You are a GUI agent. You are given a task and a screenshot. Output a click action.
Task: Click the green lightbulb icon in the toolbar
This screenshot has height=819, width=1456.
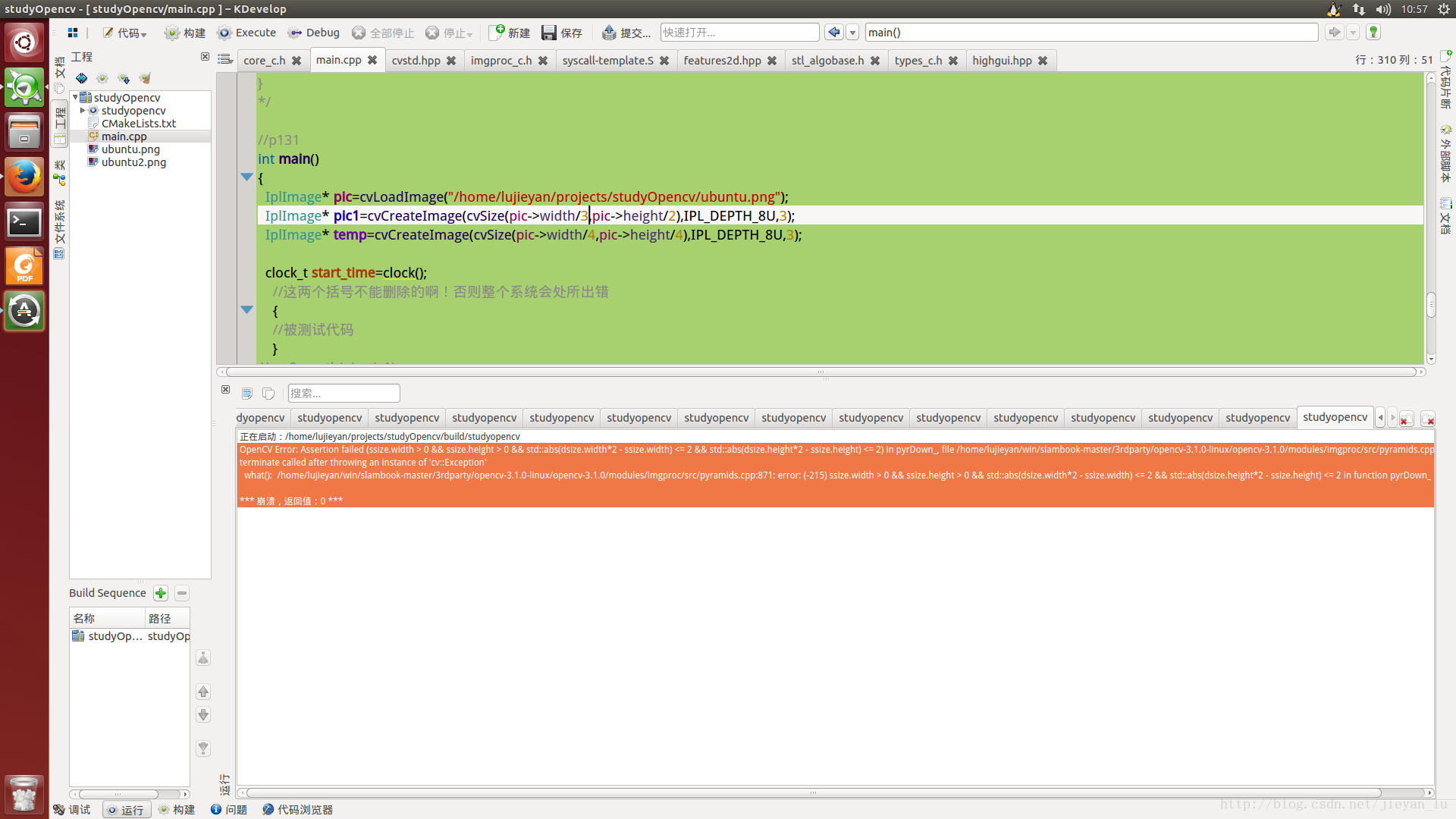1373,32
